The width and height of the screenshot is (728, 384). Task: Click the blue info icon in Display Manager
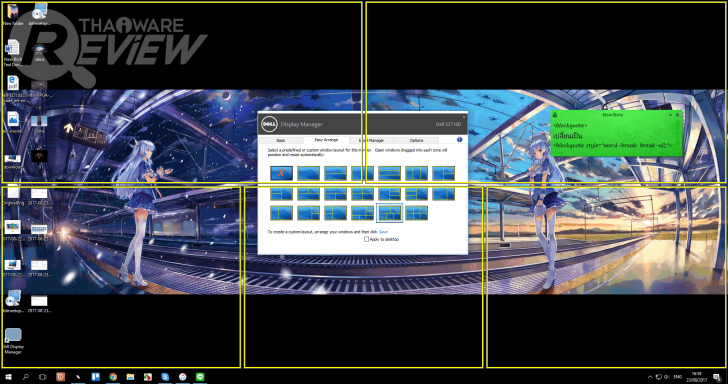point(459,139)
